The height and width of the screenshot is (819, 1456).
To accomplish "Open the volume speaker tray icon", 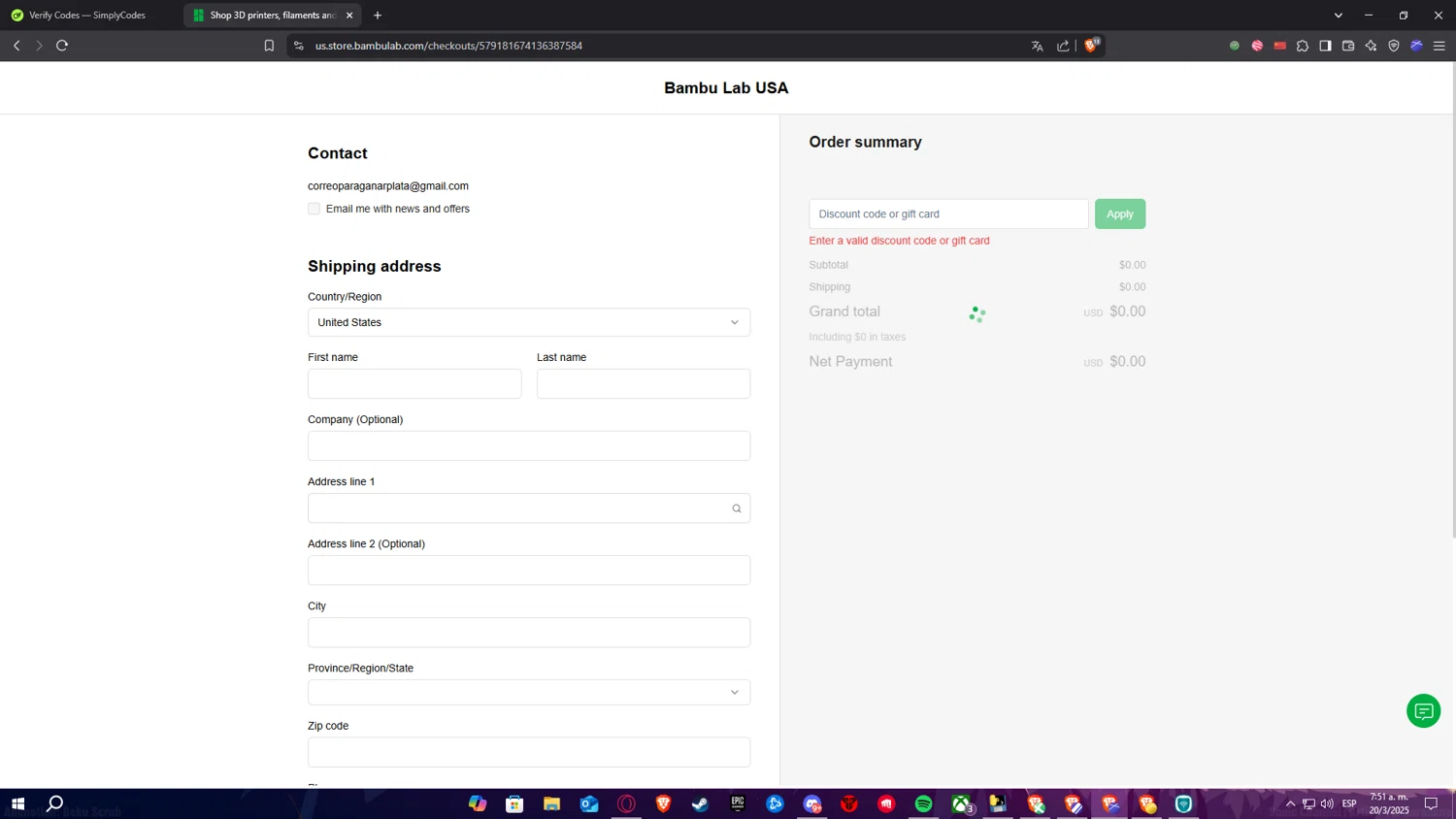I will [x=1327, y=803].
